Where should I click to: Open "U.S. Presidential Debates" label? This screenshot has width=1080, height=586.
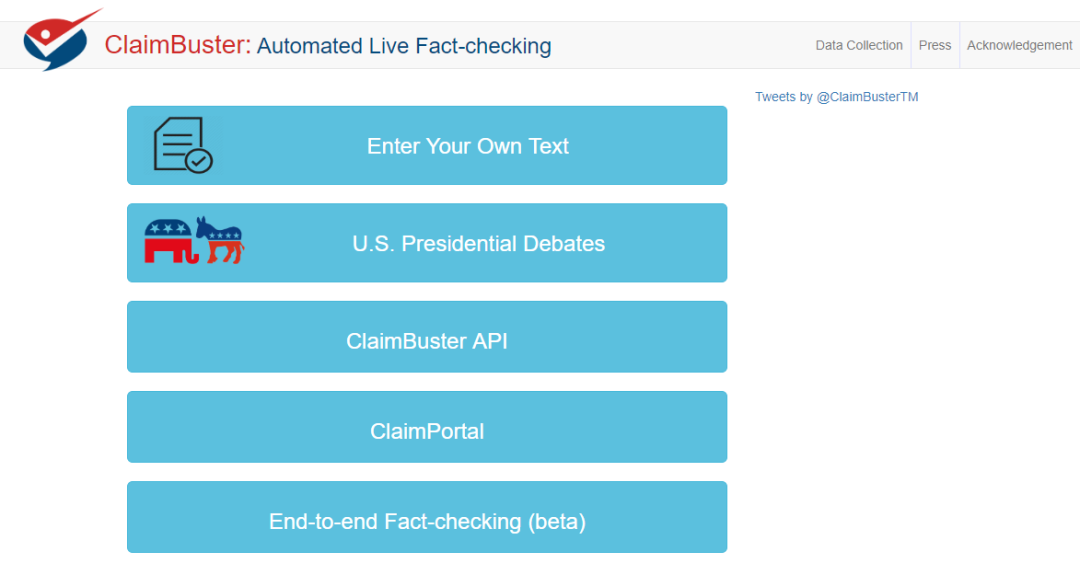pos(478,244)
